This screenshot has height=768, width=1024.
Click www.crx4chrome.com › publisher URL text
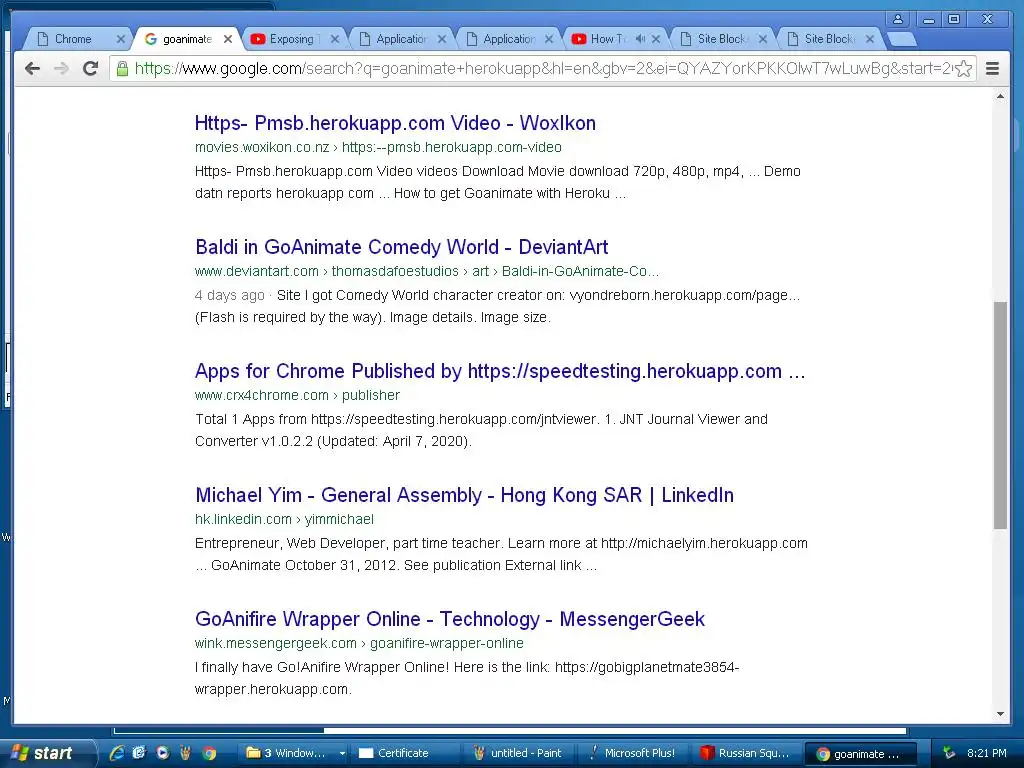pyautogui.click(x=297, y=395)
